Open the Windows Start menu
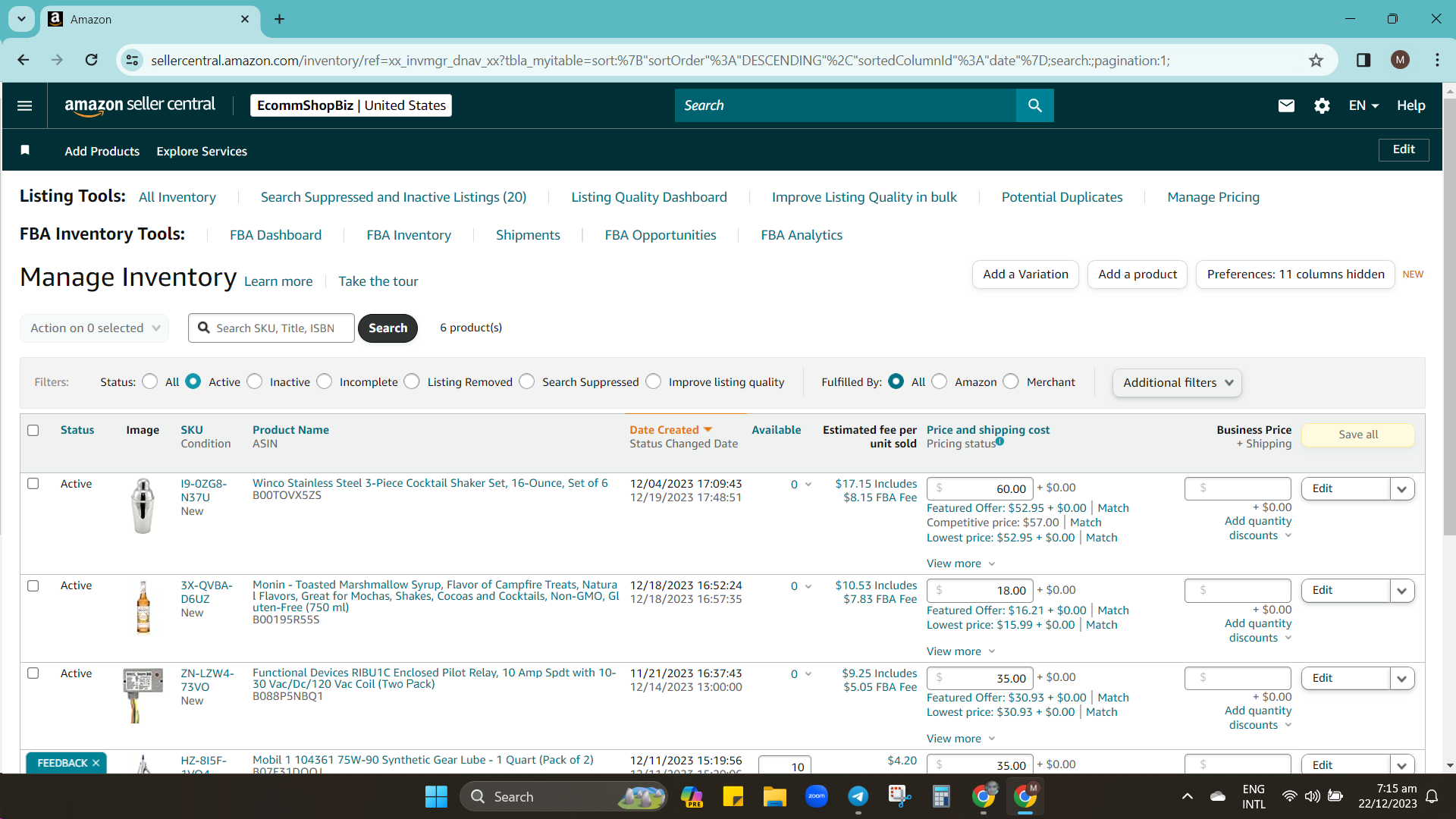1456x819 pixels. pyautogui.click(x=436, y=796)
